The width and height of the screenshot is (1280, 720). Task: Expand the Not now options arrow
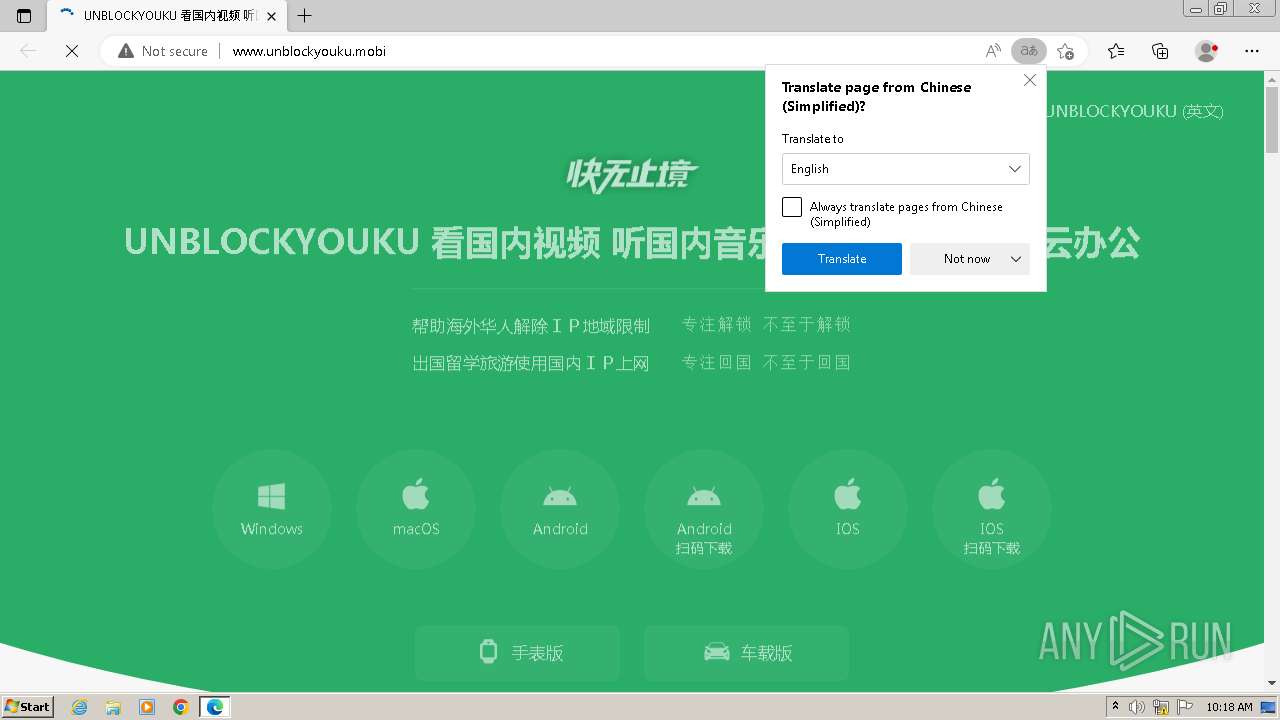(x=1016, y=259)
